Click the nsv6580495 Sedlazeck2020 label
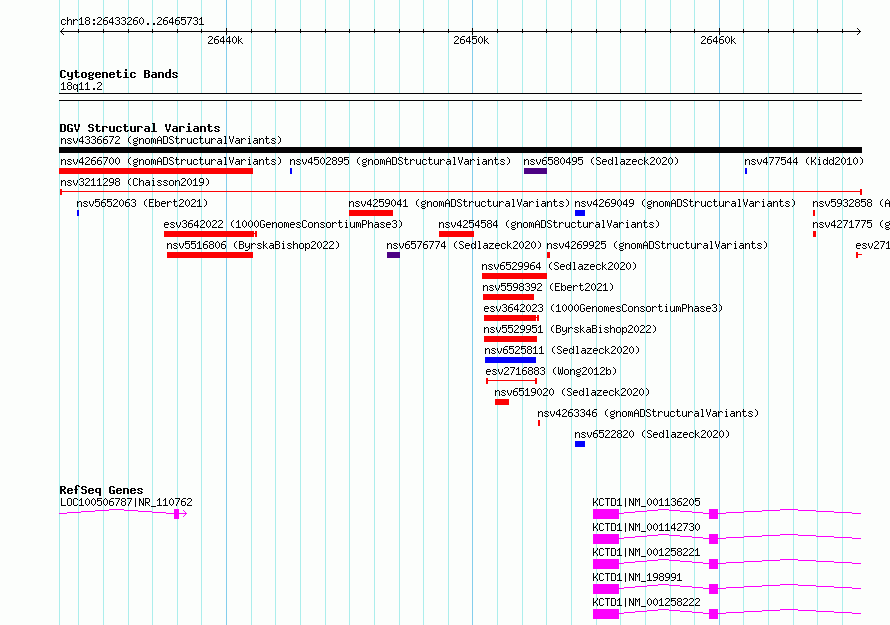Image resolution: width=890 pixels, height=625 pixels. (x=601, y=161)
